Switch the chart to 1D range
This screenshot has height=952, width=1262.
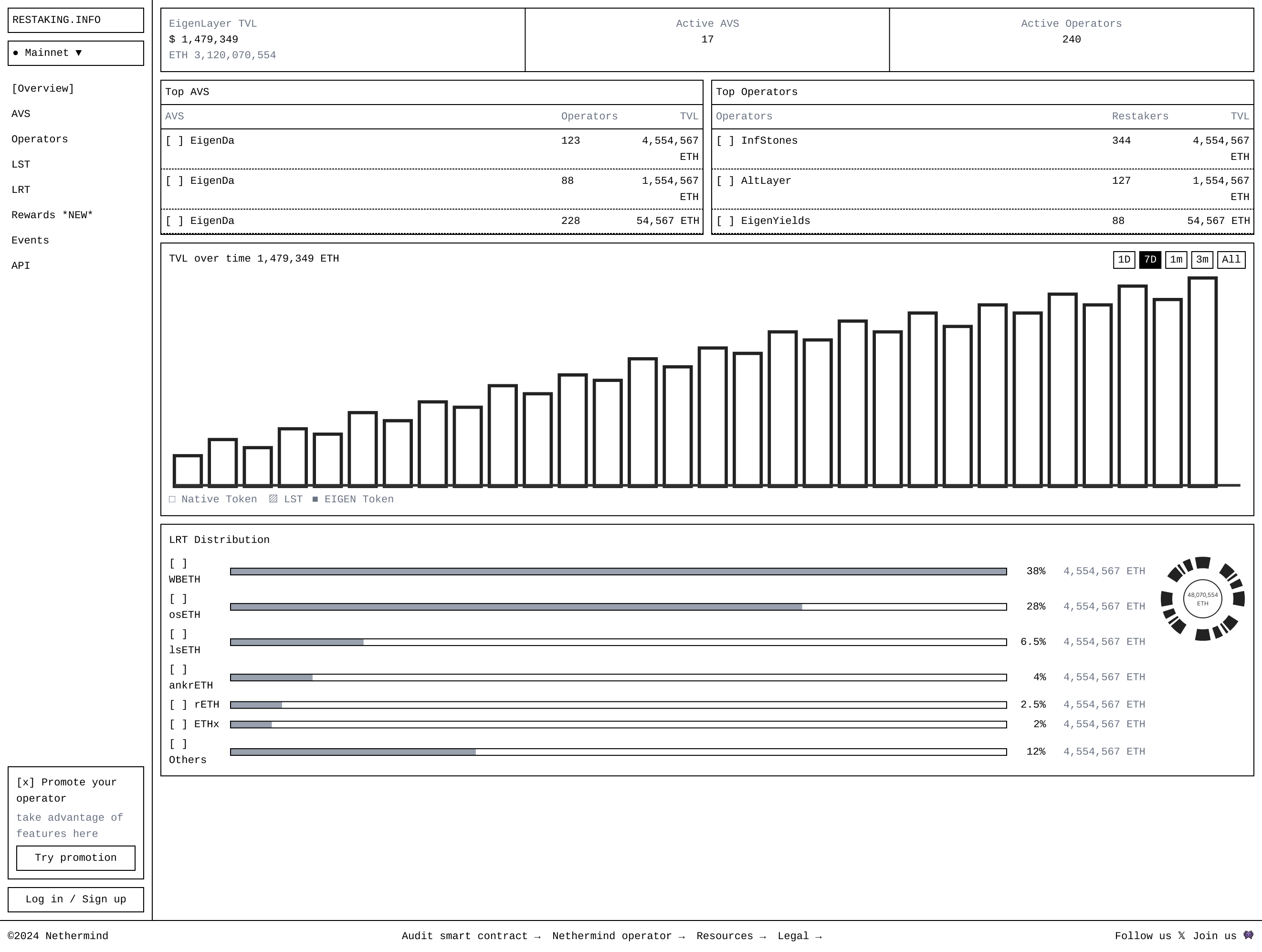click(x=1124, y=260)
